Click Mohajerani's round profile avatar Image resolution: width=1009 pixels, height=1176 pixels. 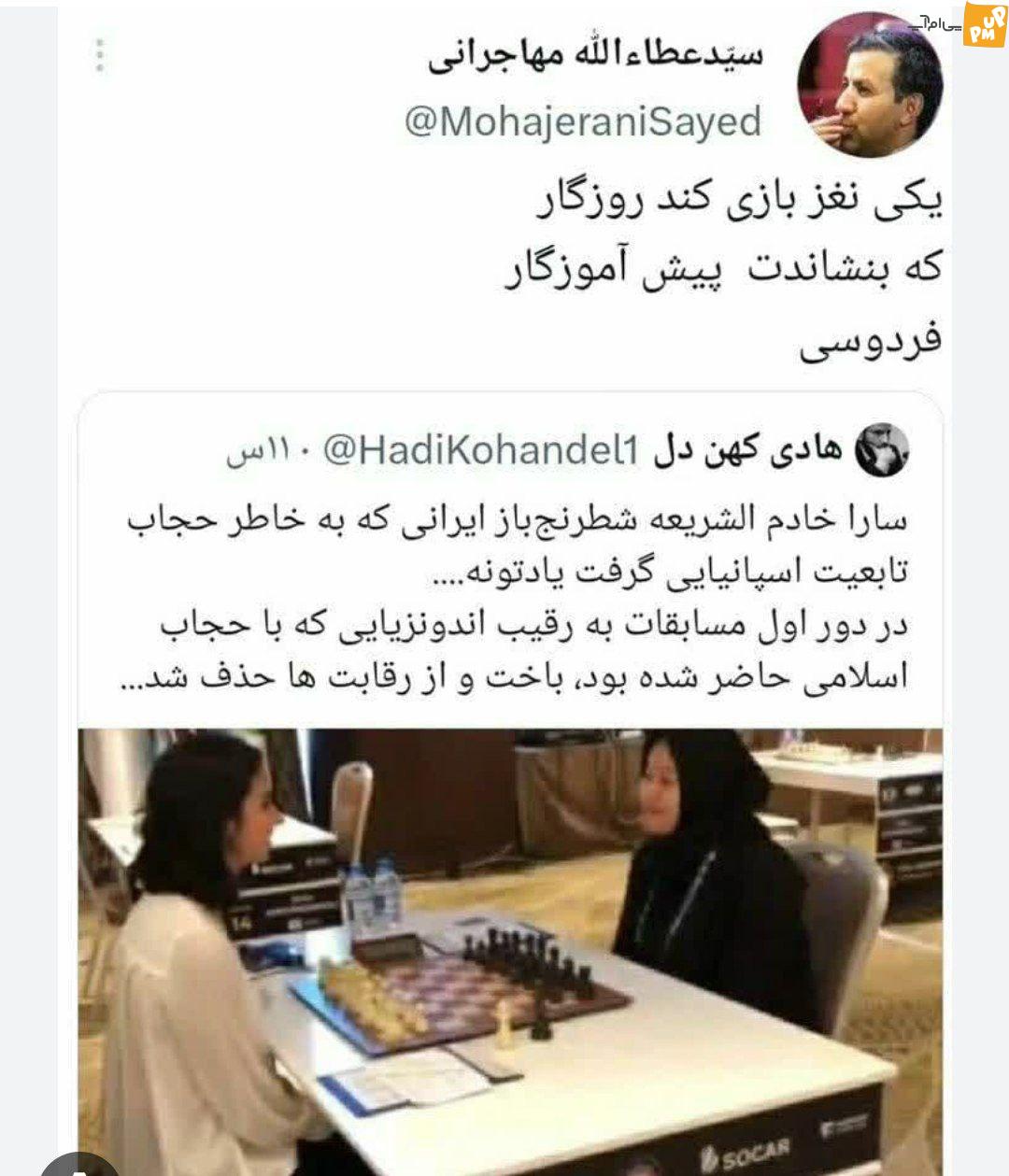pyautogui.click(x=869, y=85)
